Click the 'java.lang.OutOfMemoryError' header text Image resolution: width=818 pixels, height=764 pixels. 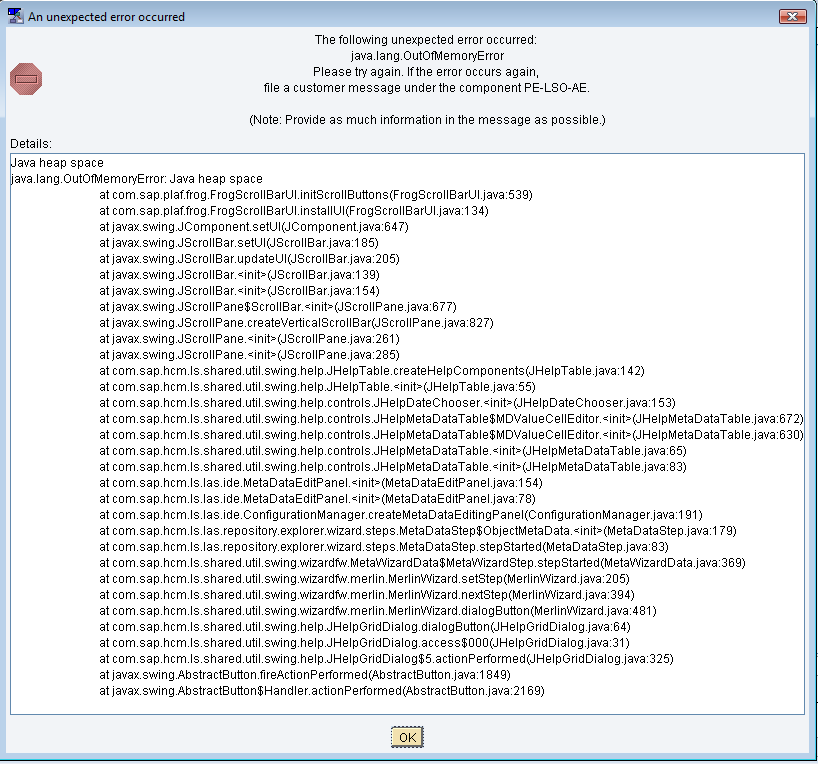pos(427,56)
